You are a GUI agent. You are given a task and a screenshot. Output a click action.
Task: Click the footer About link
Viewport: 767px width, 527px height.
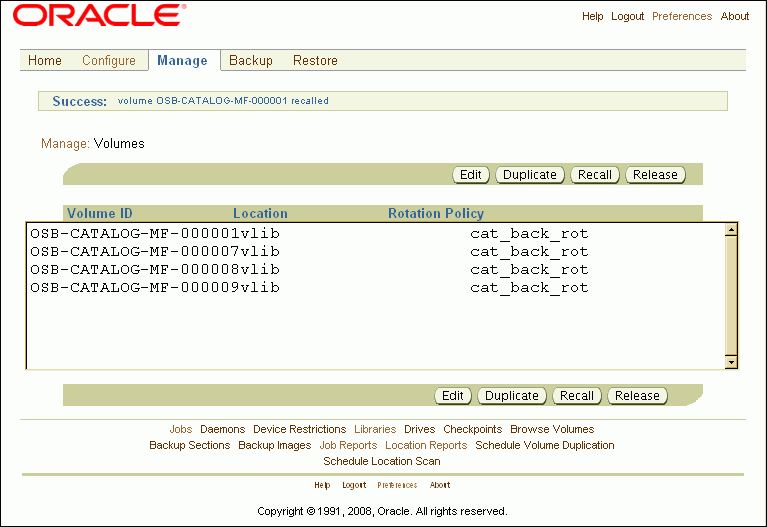click(x=440, y=485)
